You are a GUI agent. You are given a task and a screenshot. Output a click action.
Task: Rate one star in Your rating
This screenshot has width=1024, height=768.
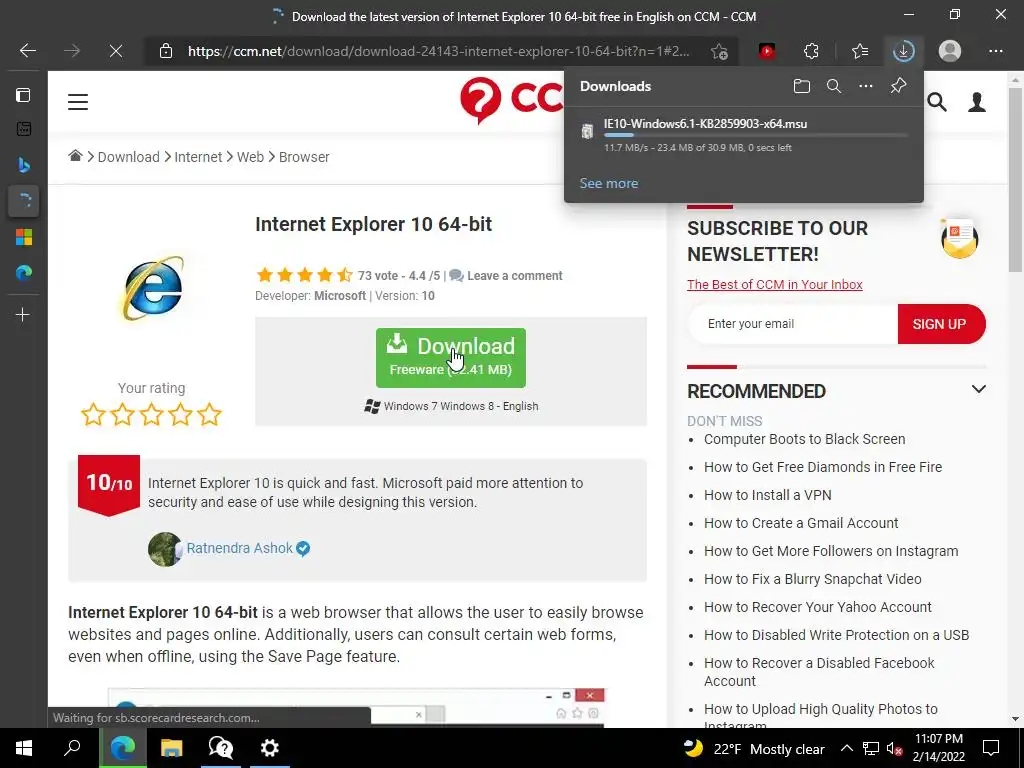[93, 414]
